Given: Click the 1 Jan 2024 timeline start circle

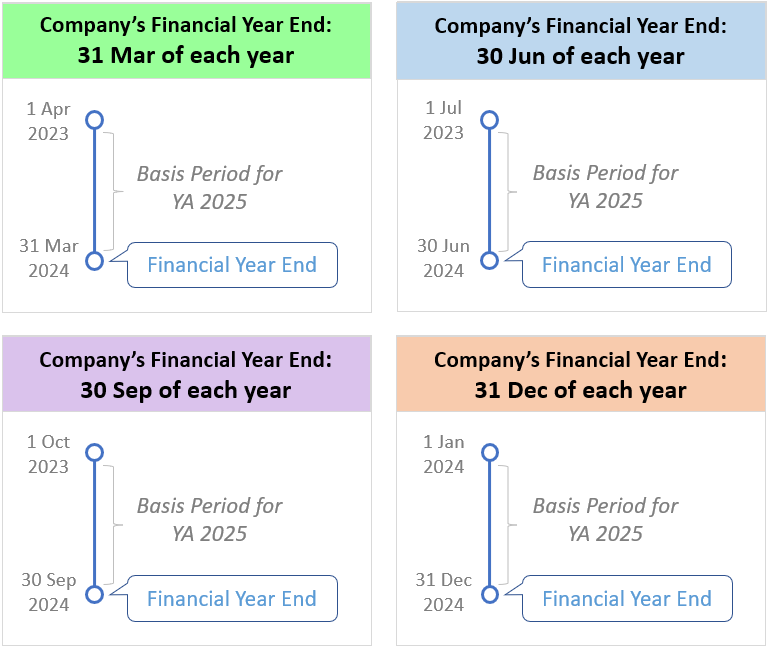Looking at the screenshot, I should (489, 452).
